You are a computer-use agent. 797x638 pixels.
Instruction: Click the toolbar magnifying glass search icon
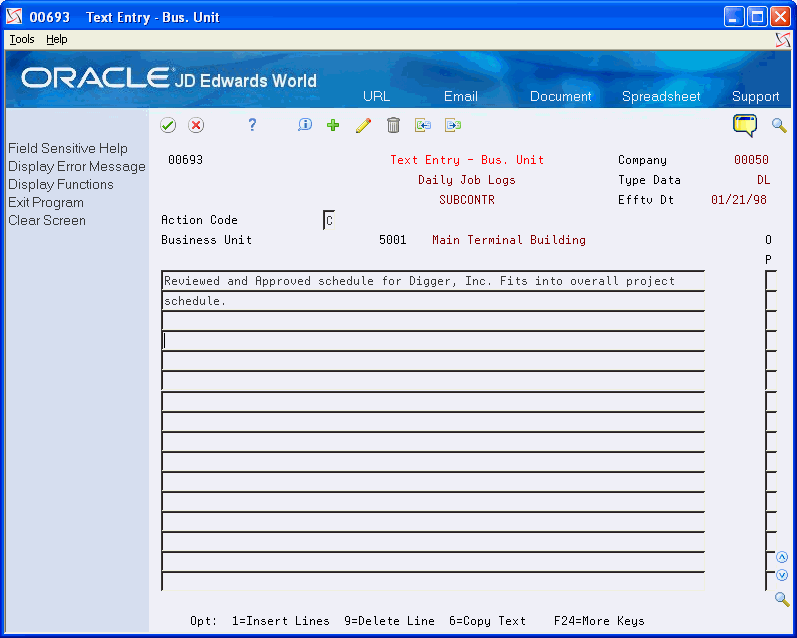click(779, 125)
